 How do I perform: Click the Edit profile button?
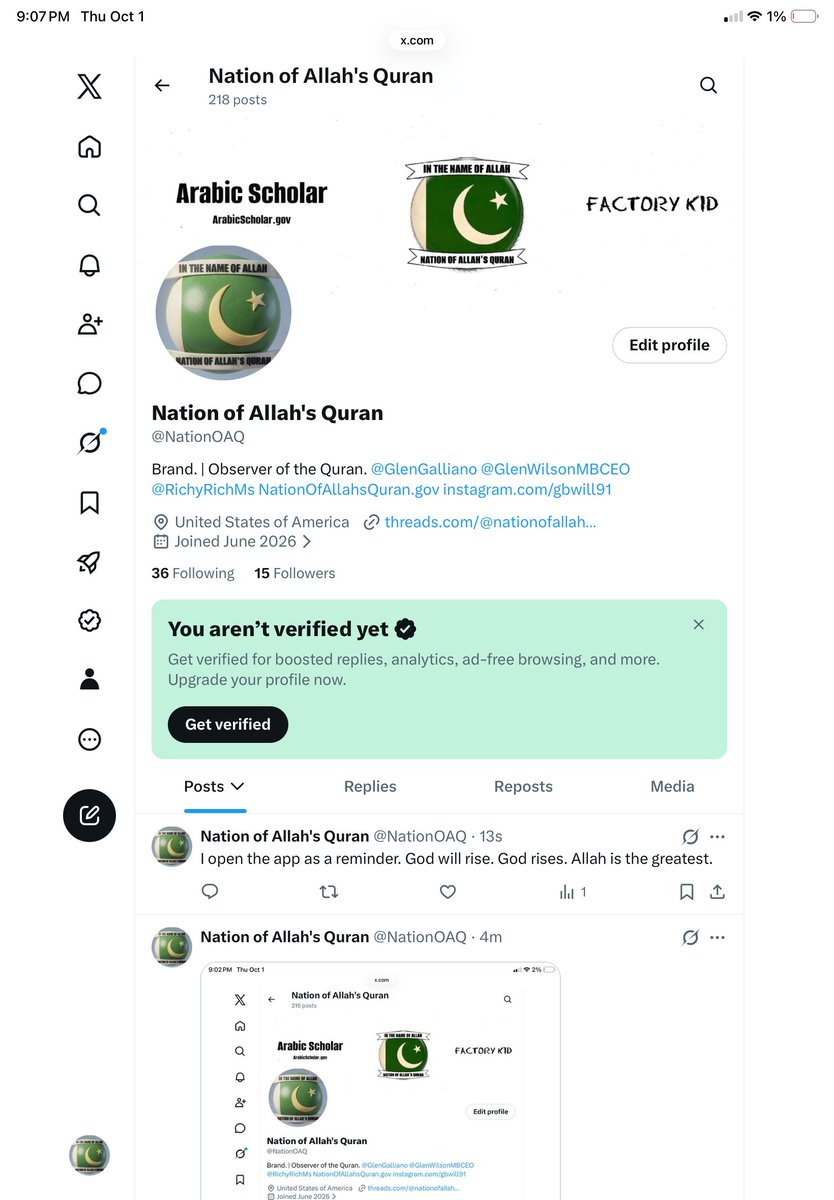click(669, 345)
